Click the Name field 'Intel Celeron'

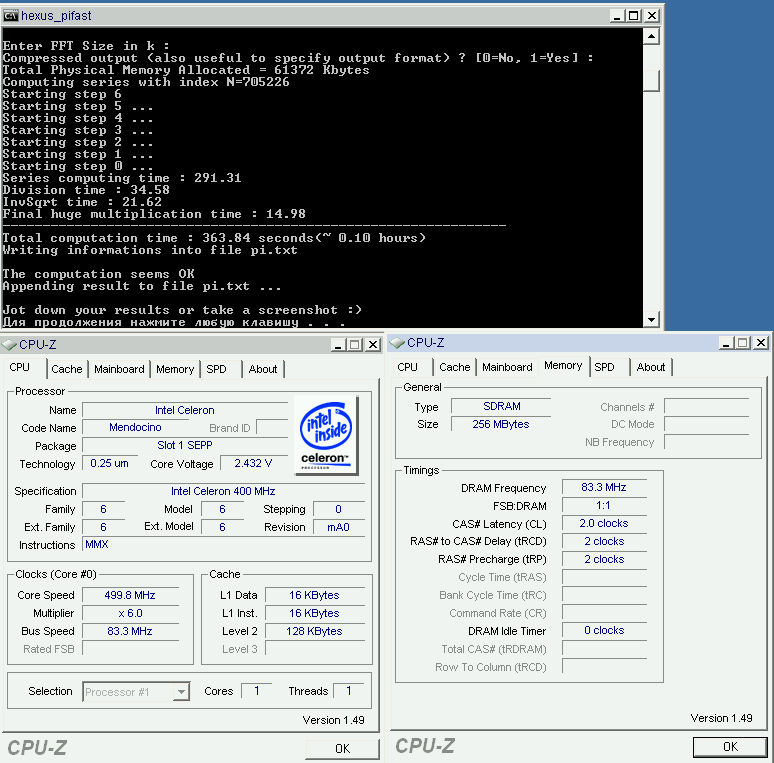tap(185, 410)
